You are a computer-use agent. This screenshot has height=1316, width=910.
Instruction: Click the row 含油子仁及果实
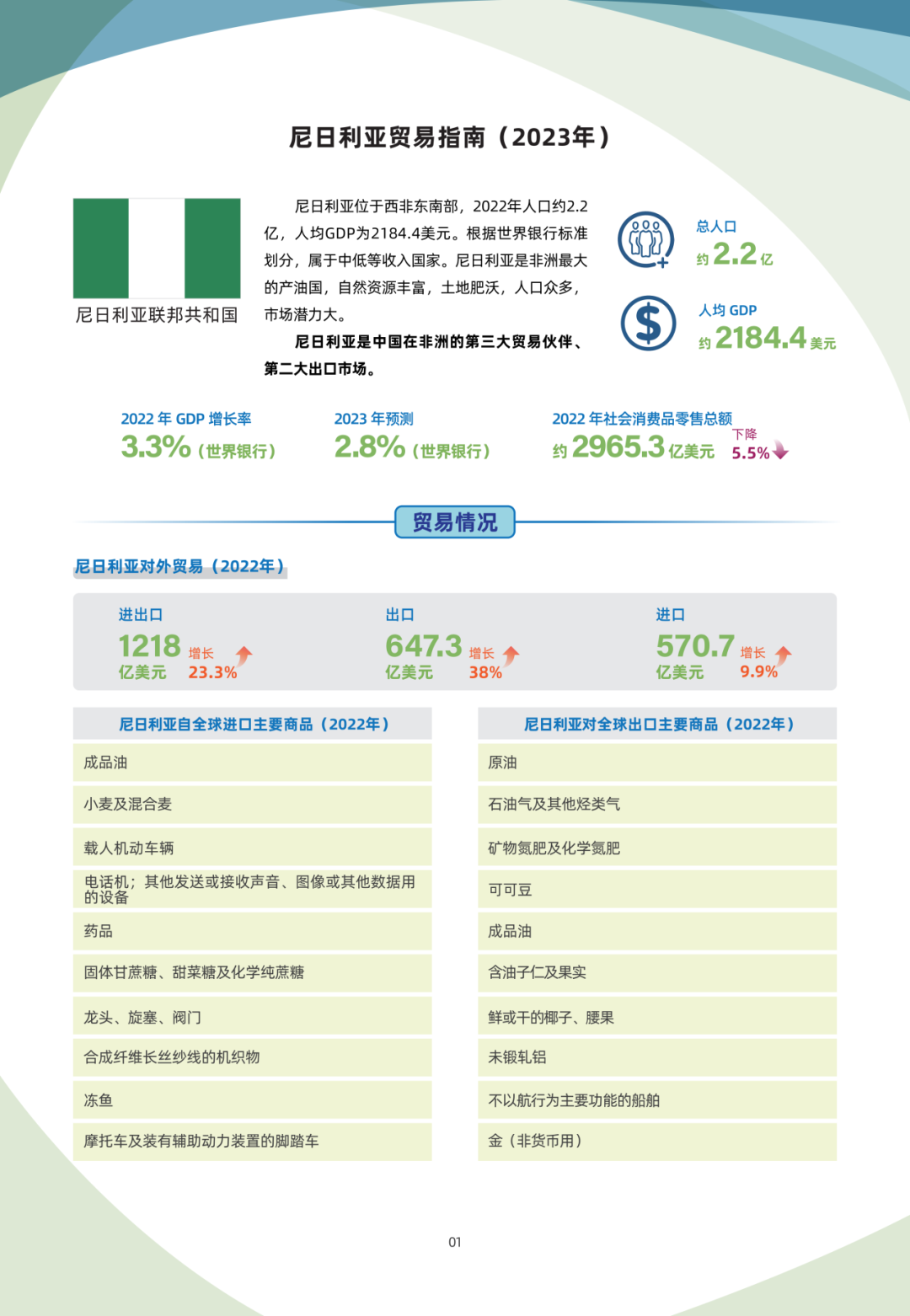(x=657, y=973)
